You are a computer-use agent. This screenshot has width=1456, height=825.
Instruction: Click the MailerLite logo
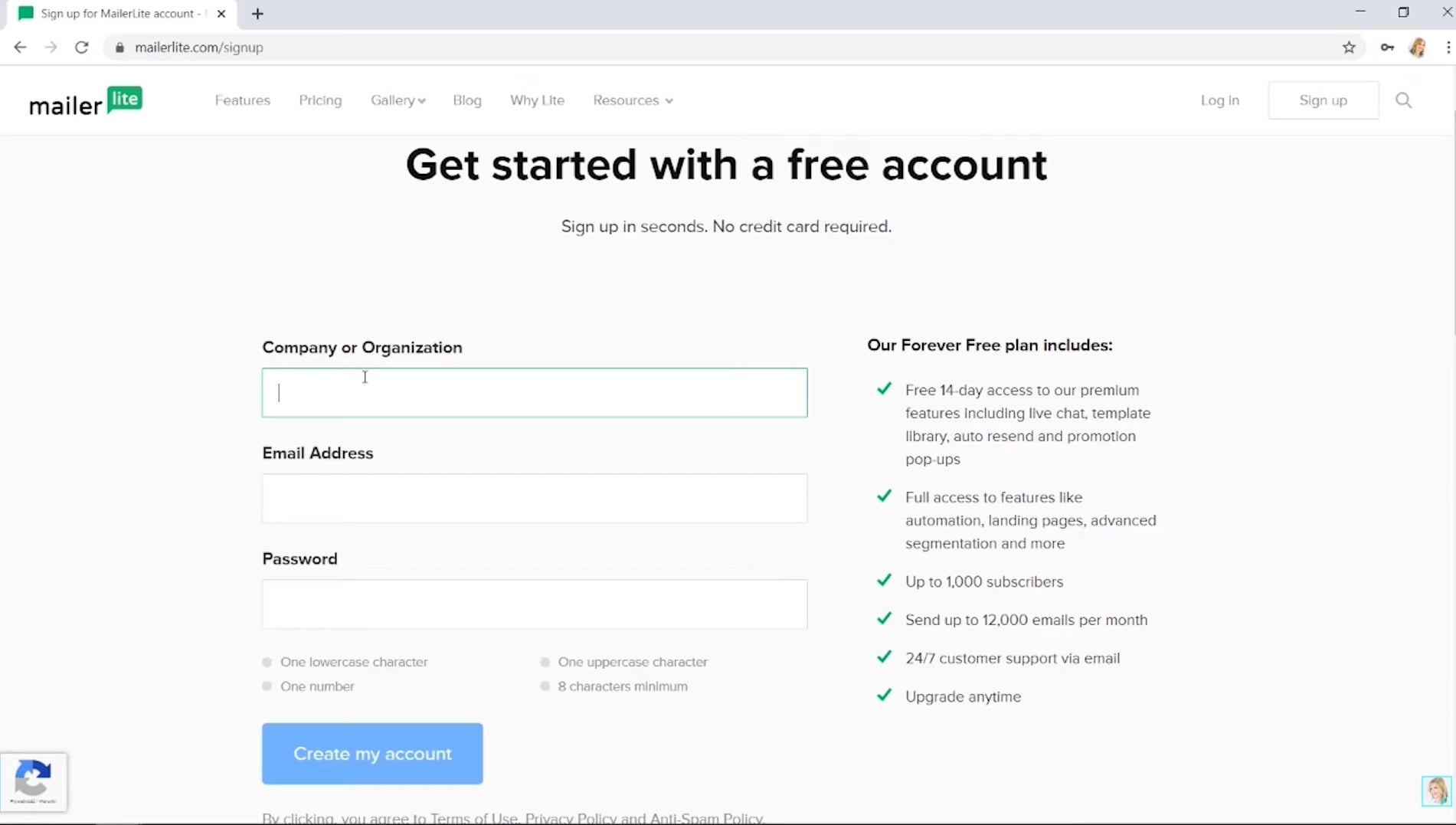point(86,100)
